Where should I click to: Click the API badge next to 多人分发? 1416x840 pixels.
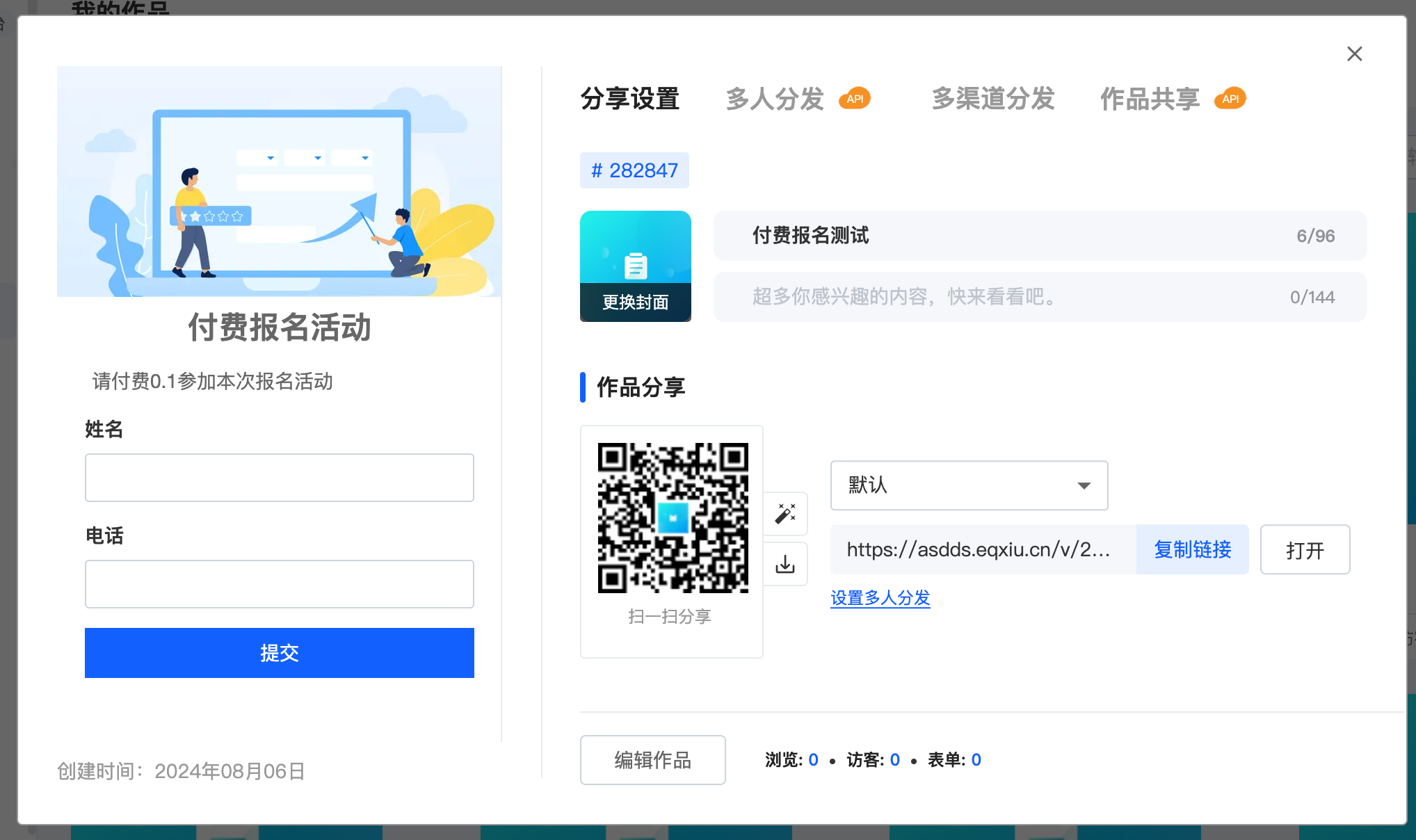[x=855, y=99]
